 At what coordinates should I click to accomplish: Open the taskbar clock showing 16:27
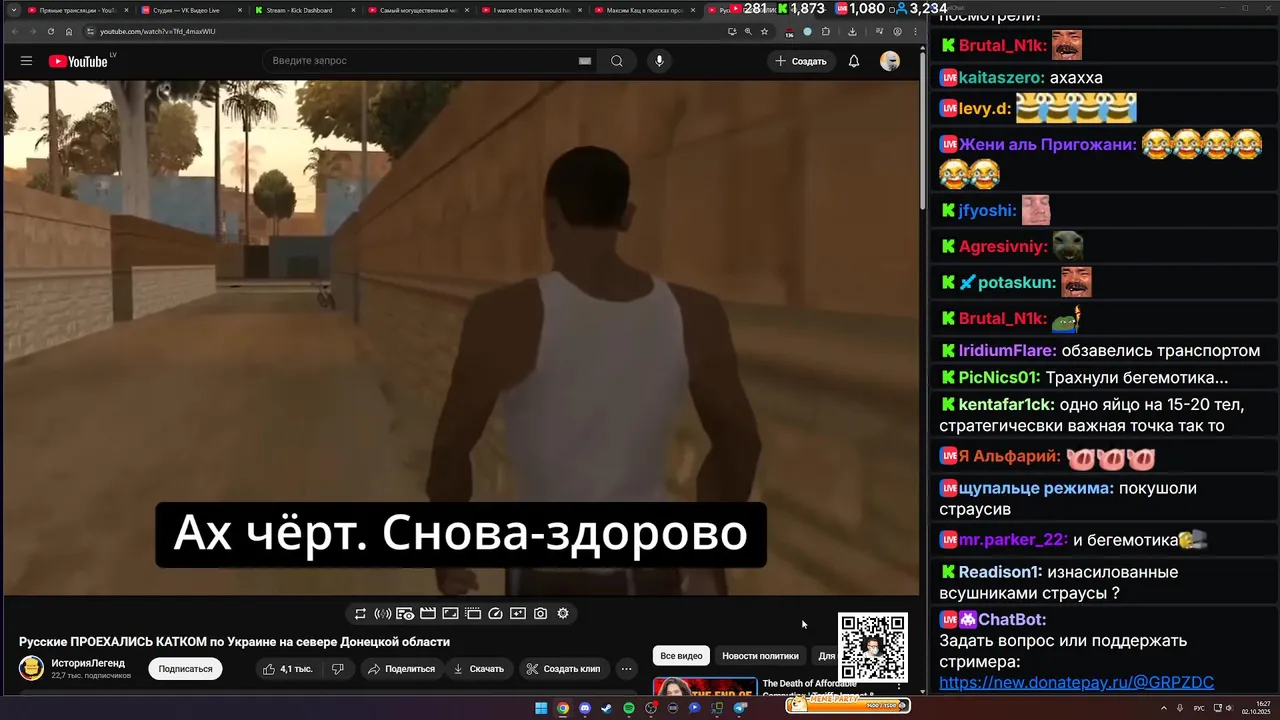(x=1255, y=708)
